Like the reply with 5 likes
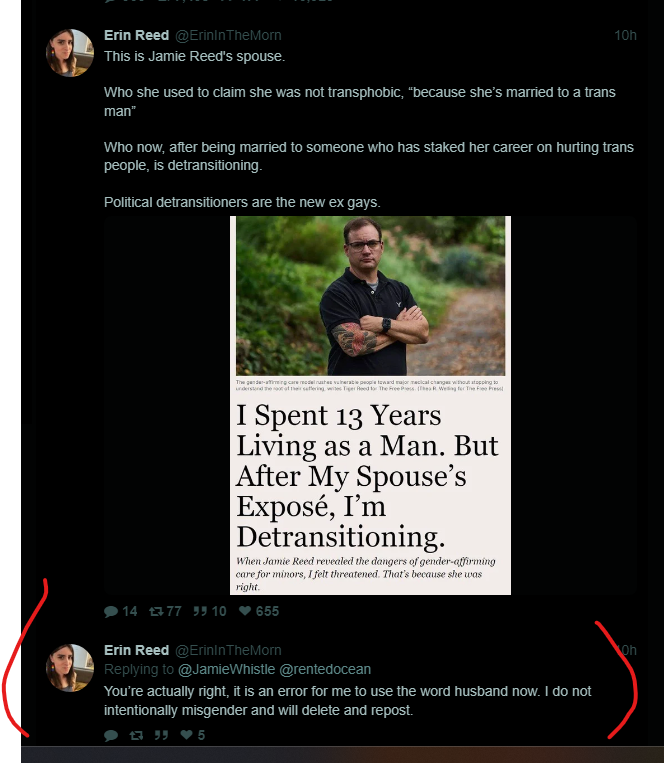 [187, 735]
